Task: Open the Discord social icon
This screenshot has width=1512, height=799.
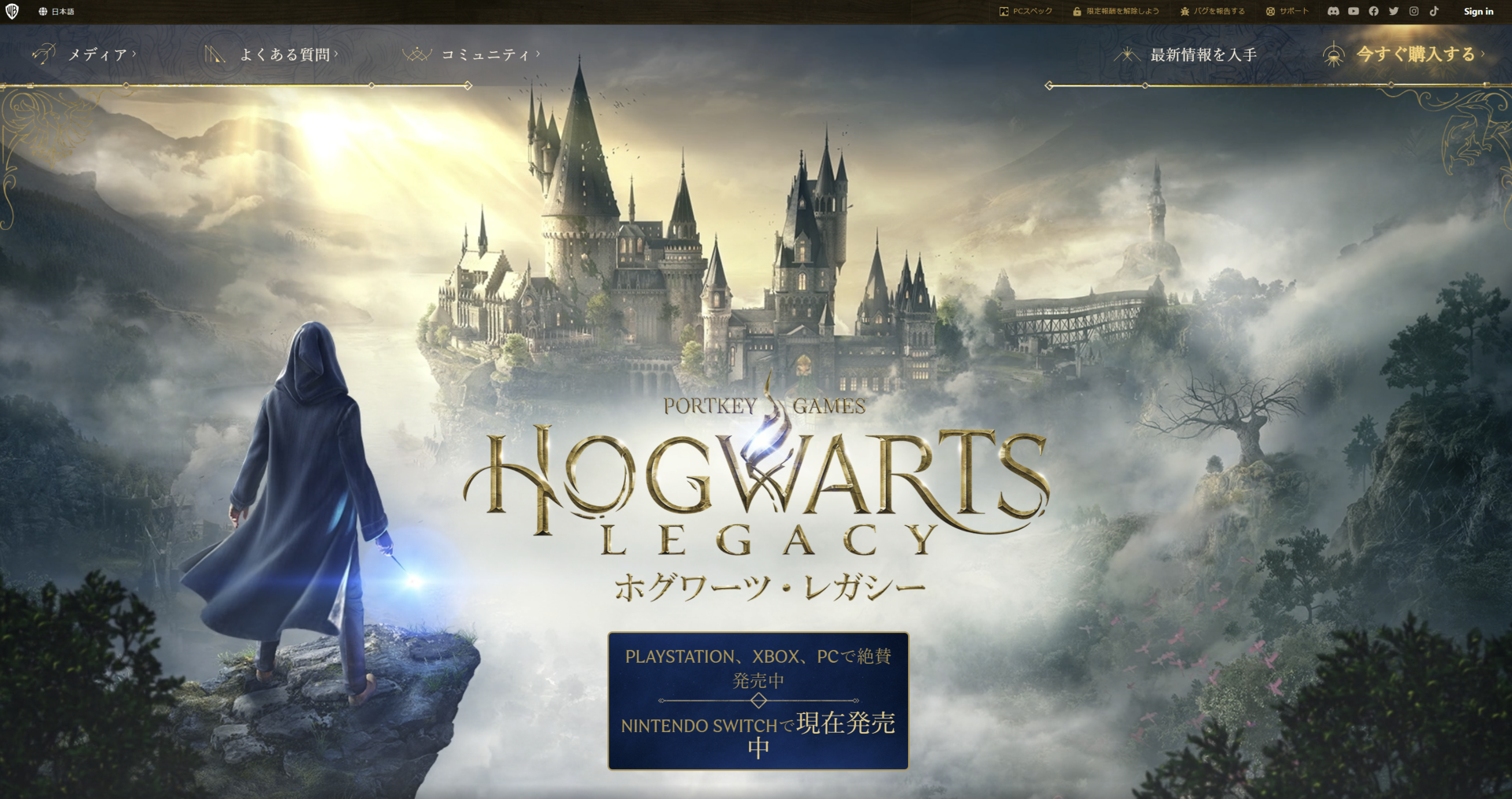Action: tap(1332, 12)
